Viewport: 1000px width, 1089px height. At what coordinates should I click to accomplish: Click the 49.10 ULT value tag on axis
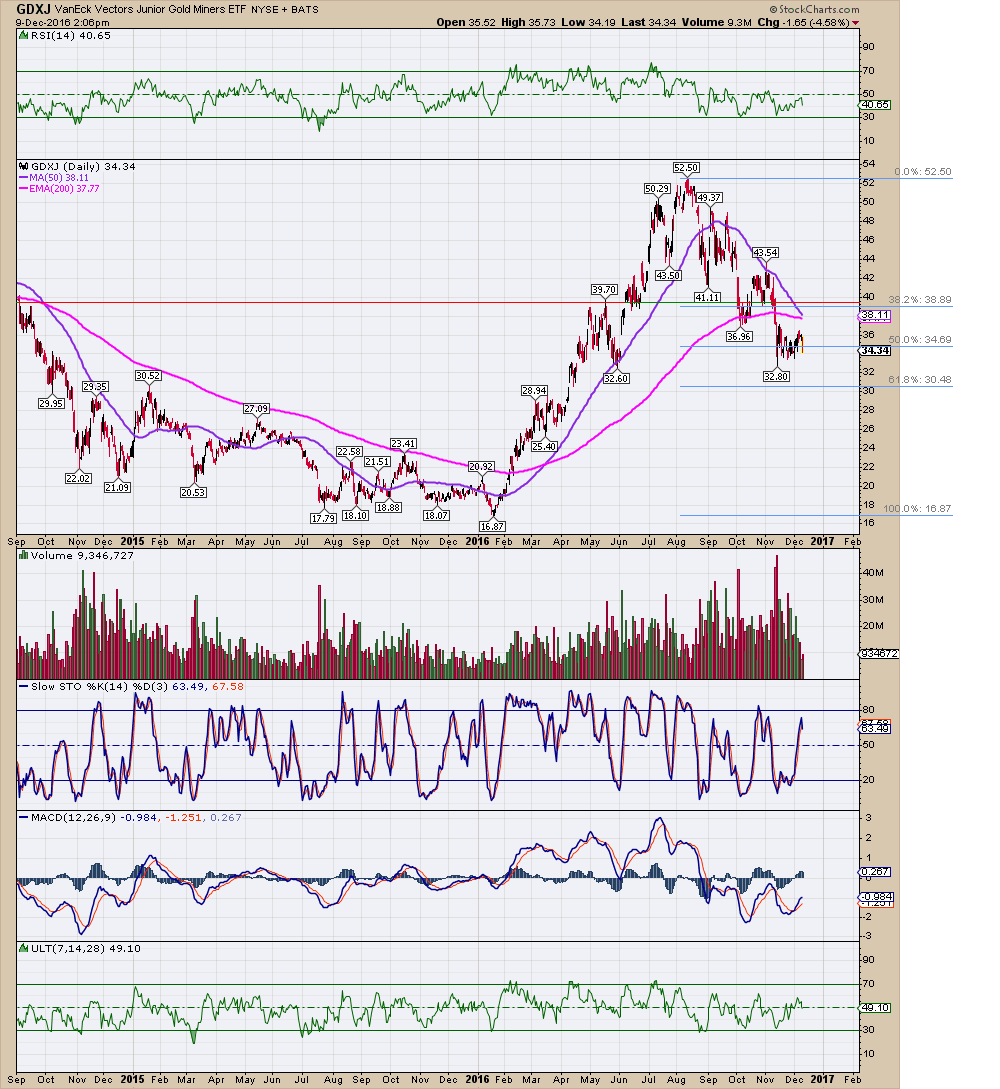tap(875, 1008)
